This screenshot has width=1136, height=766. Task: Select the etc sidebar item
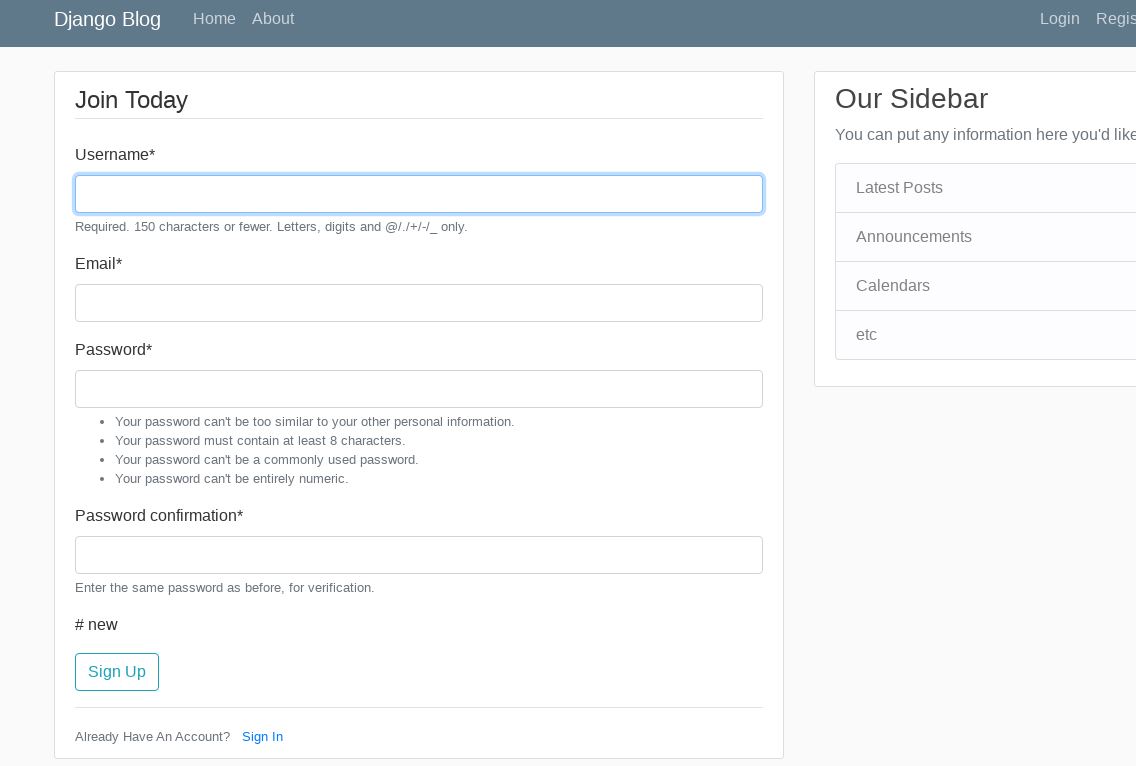866,335
